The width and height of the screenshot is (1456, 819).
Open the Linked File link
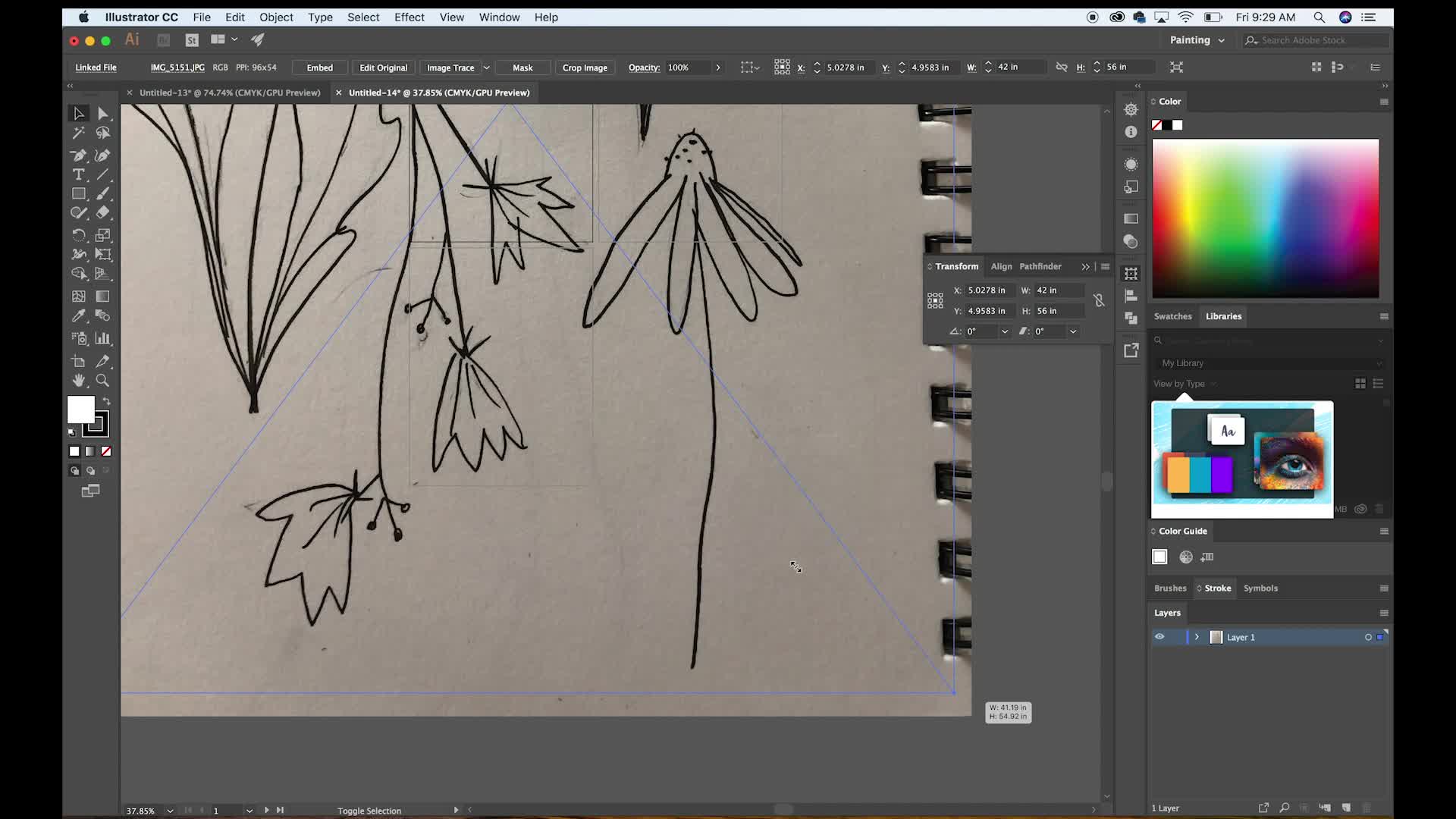click(96, 67)
